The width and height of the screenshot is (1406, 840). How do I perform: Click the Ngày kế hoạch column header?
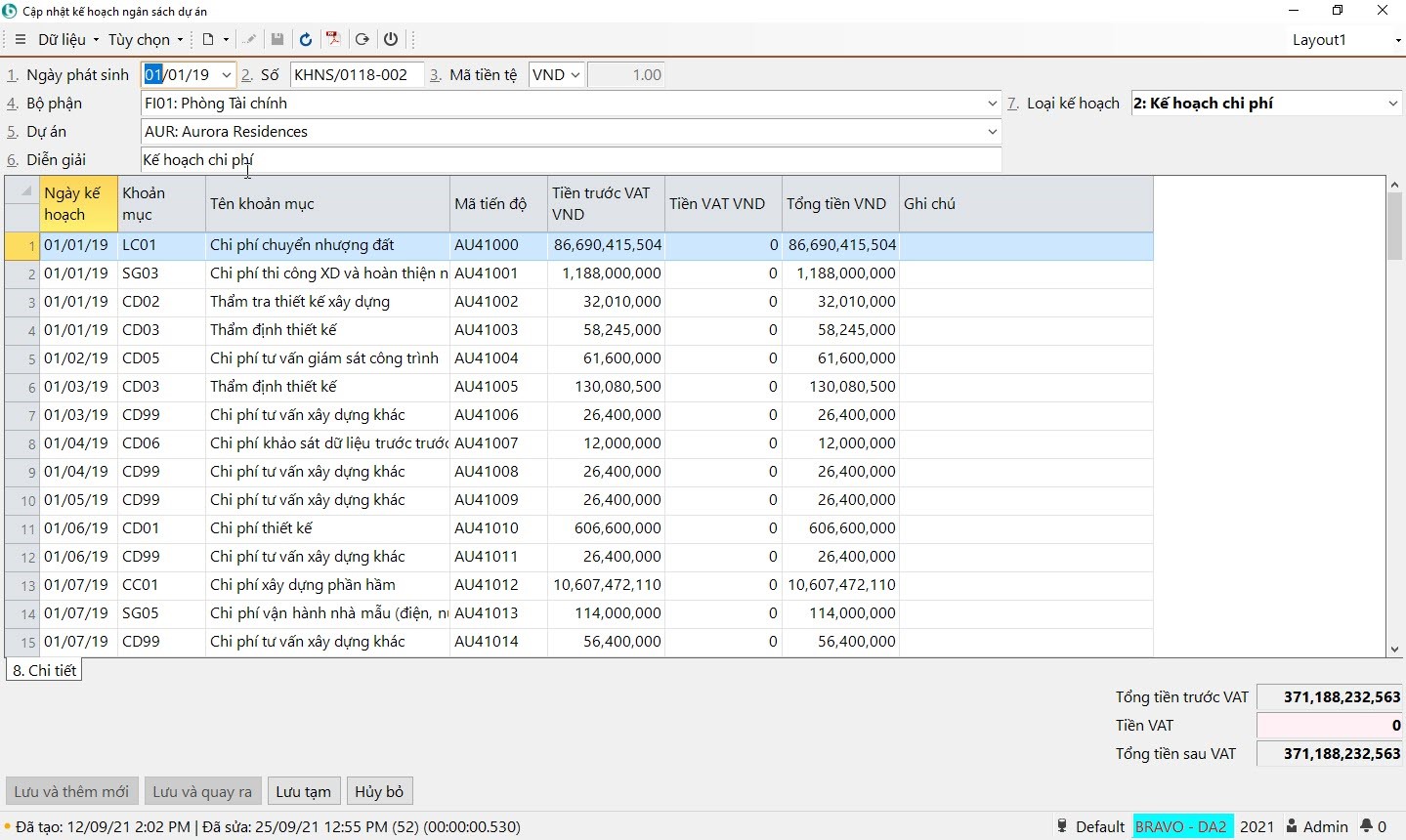tap(79, 204)
